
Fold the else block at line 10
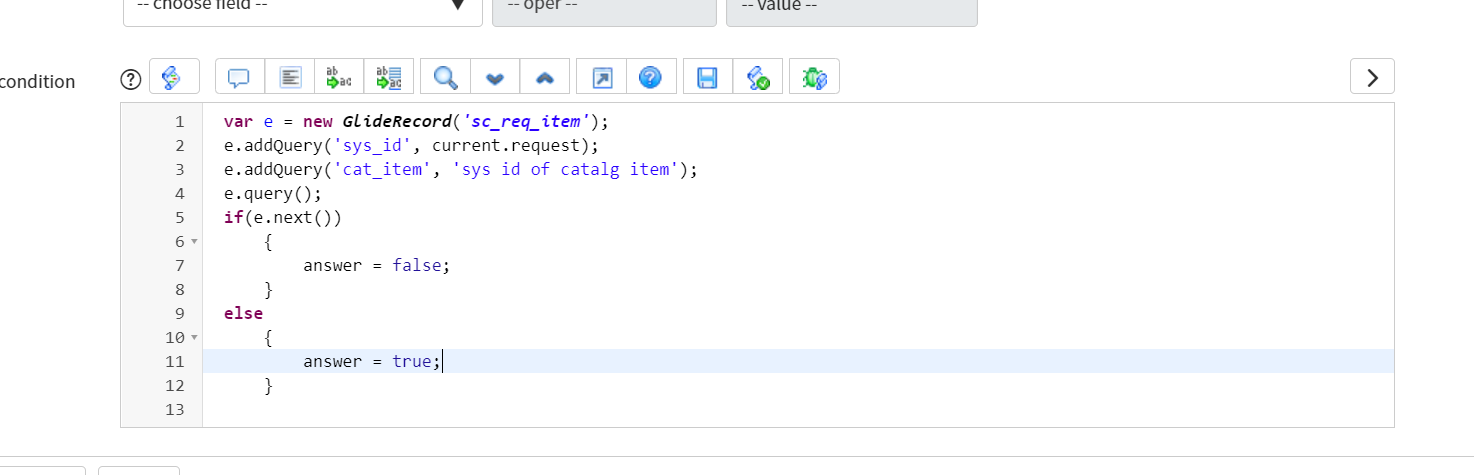194,338
